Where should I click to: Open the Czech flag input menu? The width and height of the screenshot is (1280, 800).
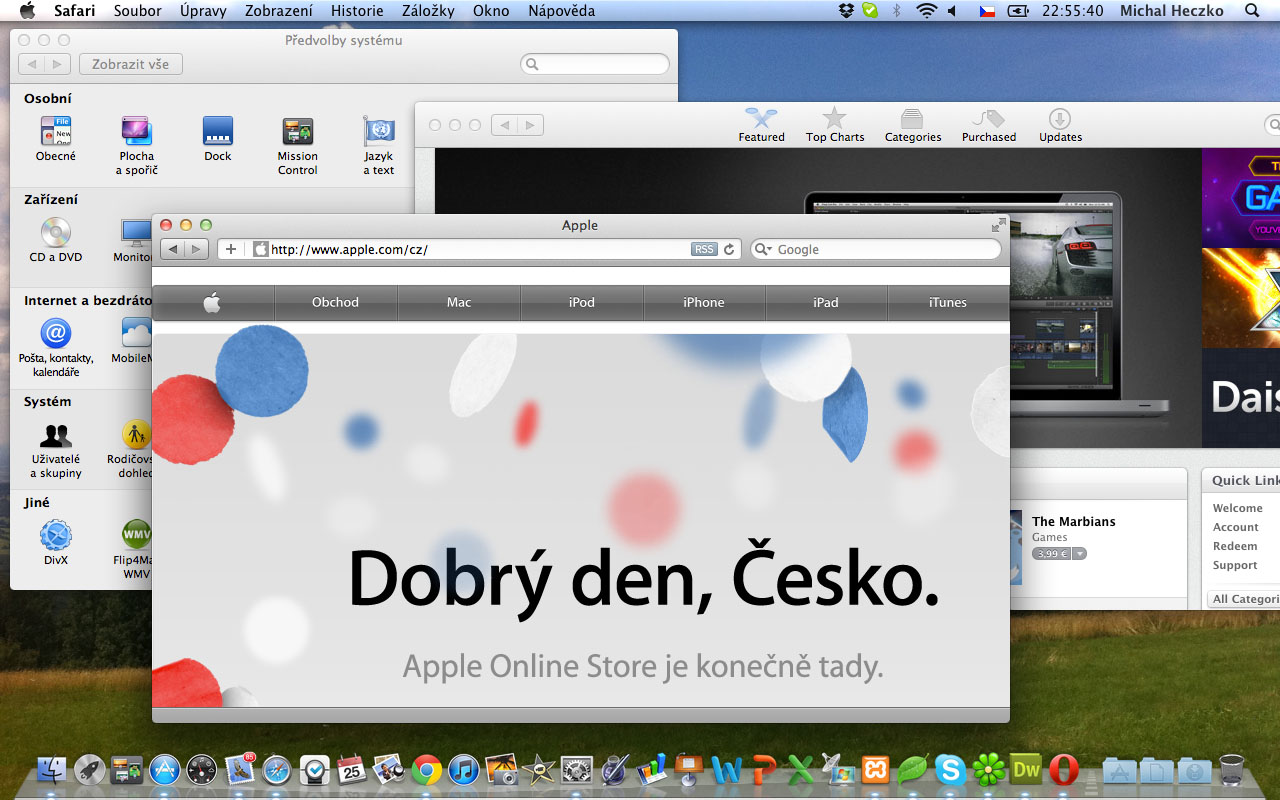tap(986, 11)
